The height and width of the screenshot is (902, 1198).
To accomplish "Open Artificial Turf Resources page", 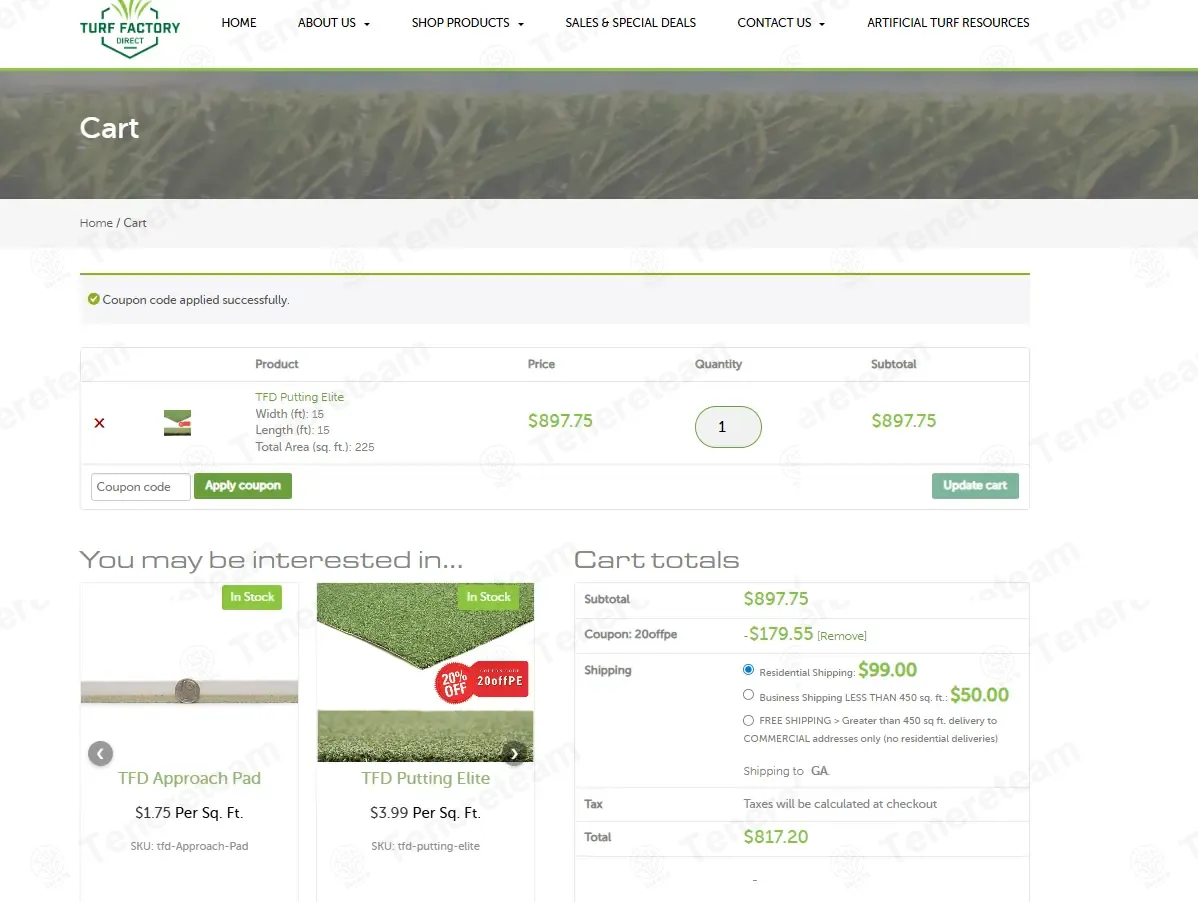I will click(x=948, y=23).
